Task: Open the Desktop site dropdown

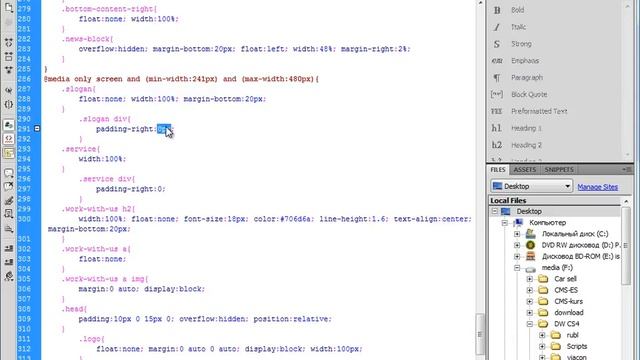Action: [x=531, y=186]
